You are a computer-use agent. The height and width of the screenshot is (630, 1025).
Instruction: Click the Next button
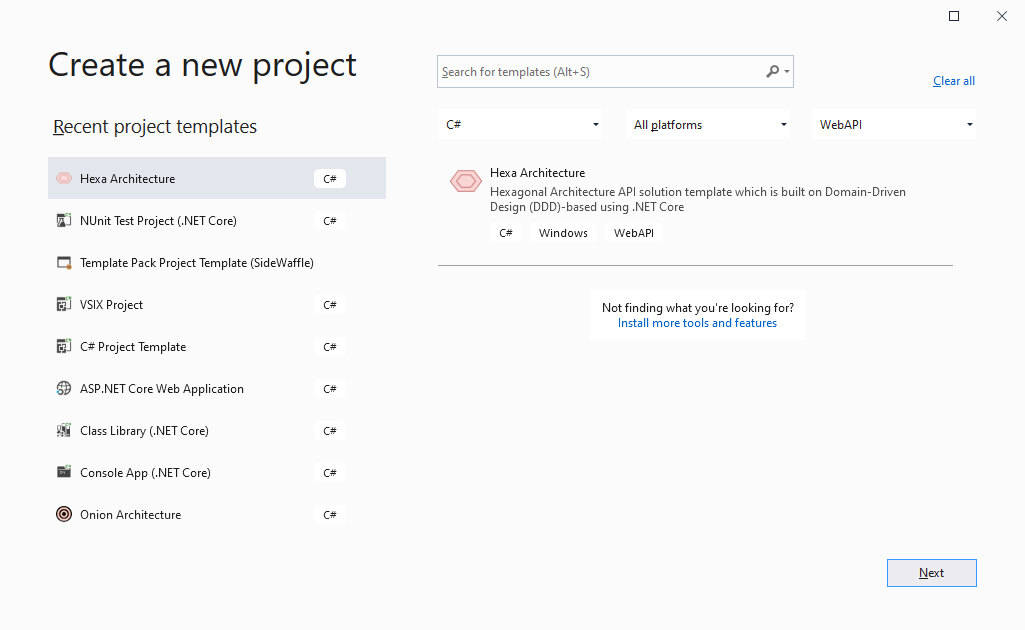pos(932,573)
